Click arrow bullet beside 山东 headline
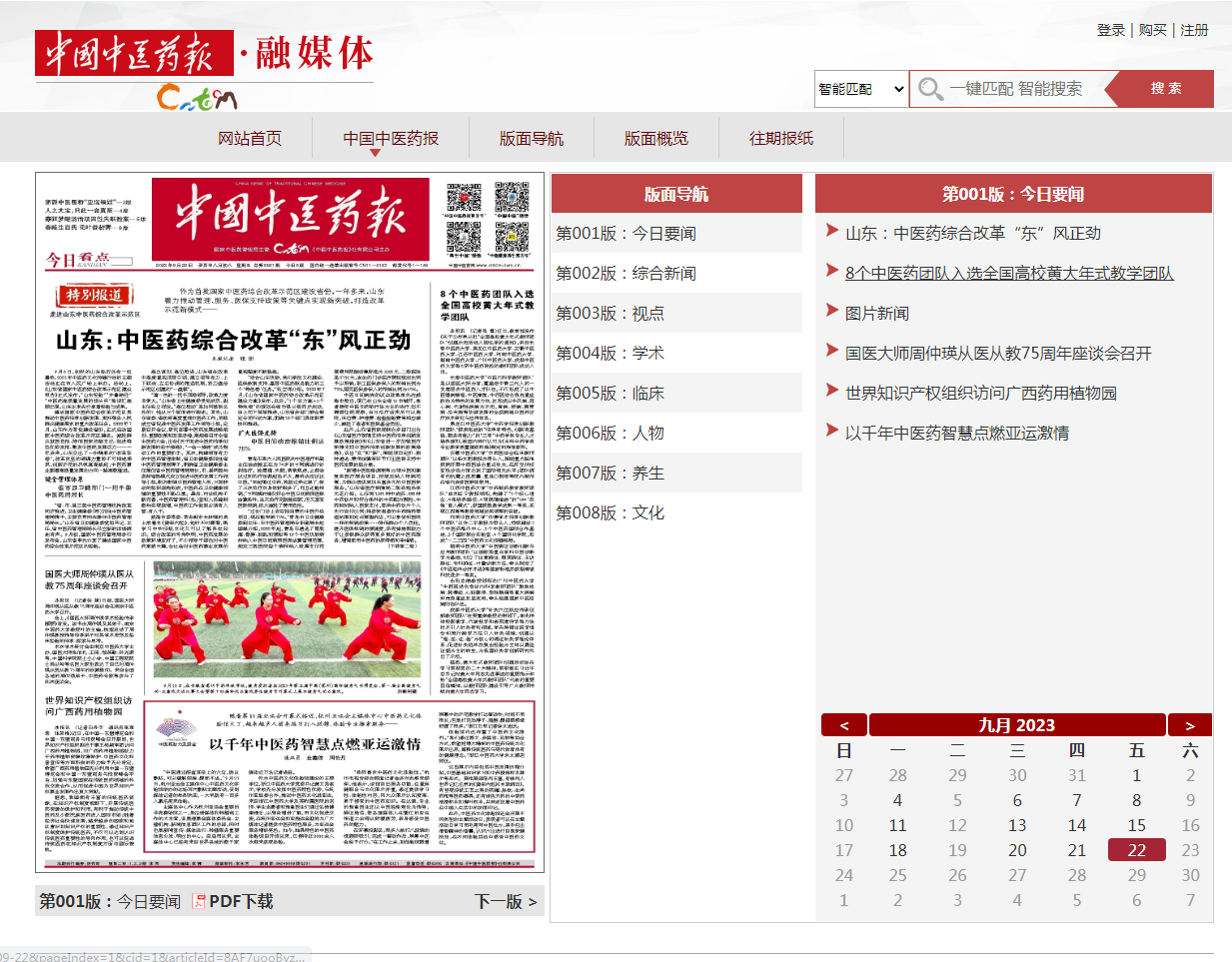 point(831,231)
